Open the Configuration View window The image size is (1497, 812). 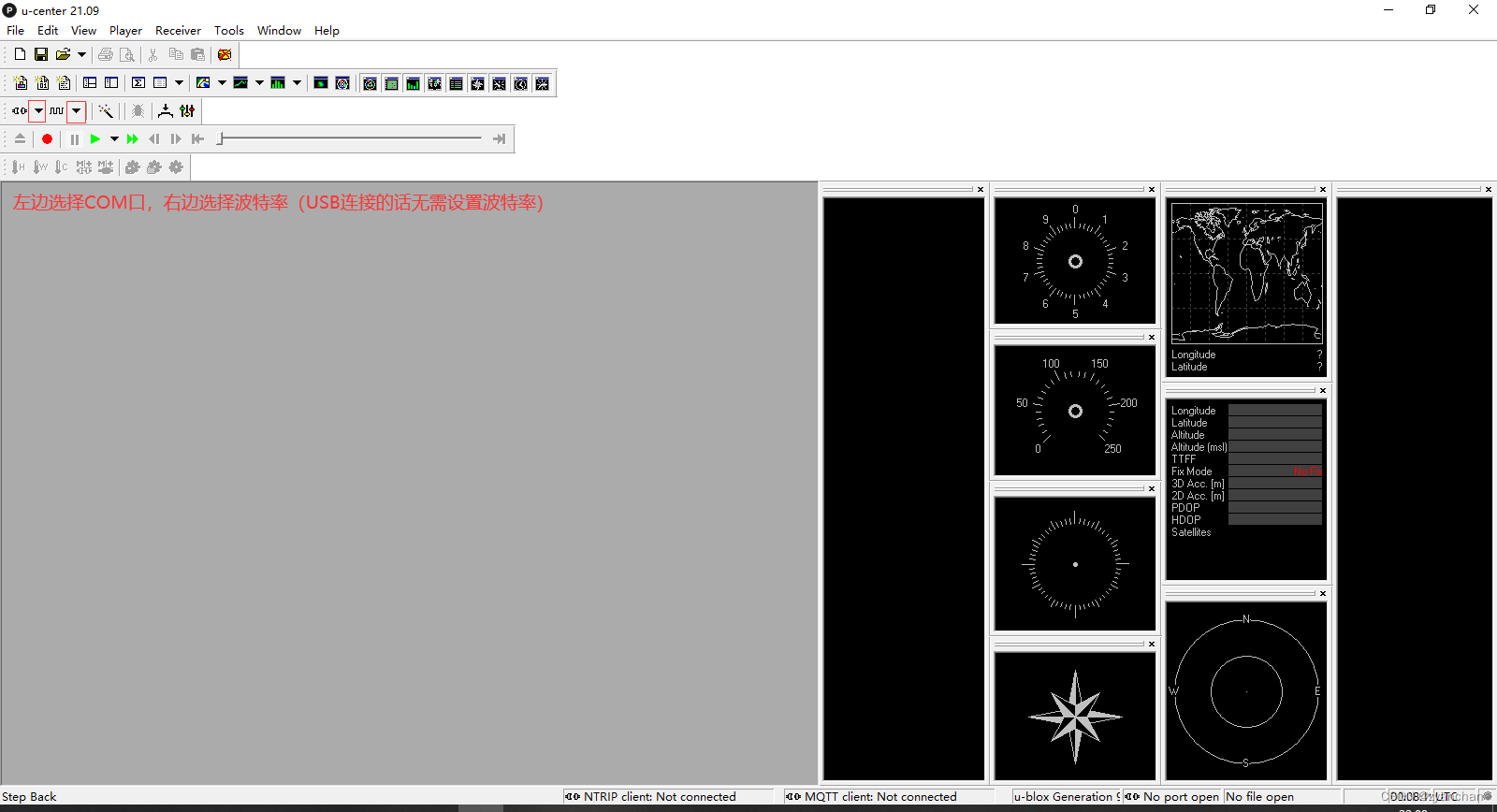pos(111,83)
